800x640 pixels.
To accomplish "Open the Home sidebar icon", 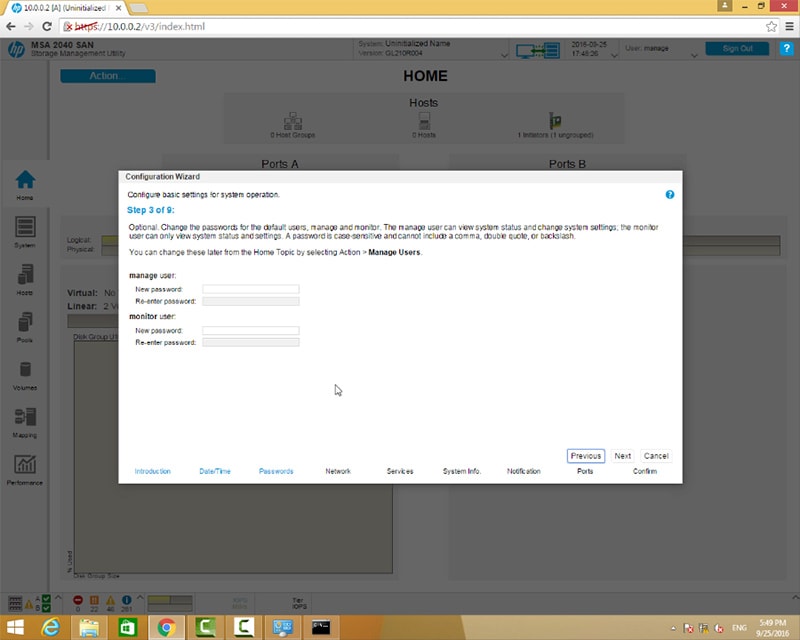I will click(25, 182).
